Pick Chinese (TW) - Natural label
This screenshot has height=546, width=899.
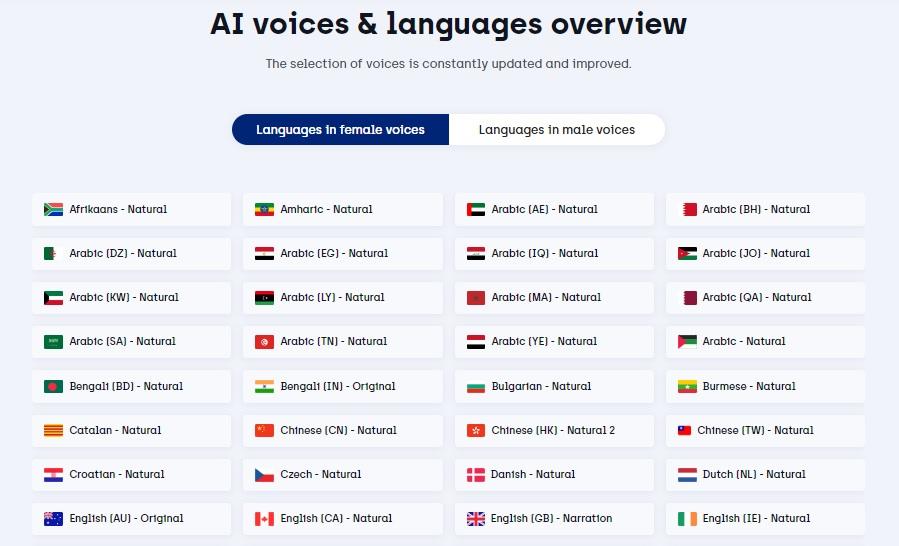755,430
